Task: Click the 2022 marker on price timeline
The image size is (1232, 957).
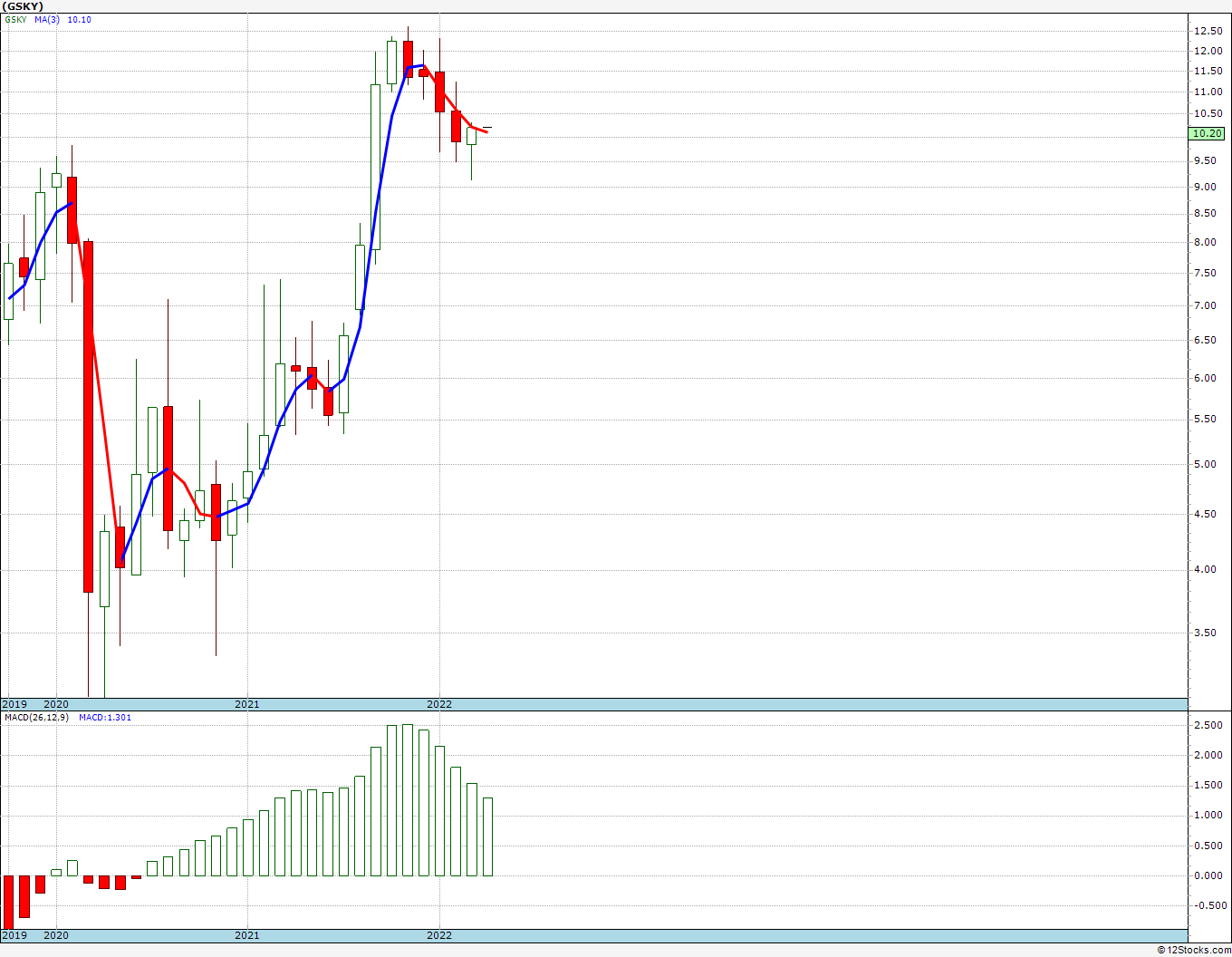Action: point(439,704)
